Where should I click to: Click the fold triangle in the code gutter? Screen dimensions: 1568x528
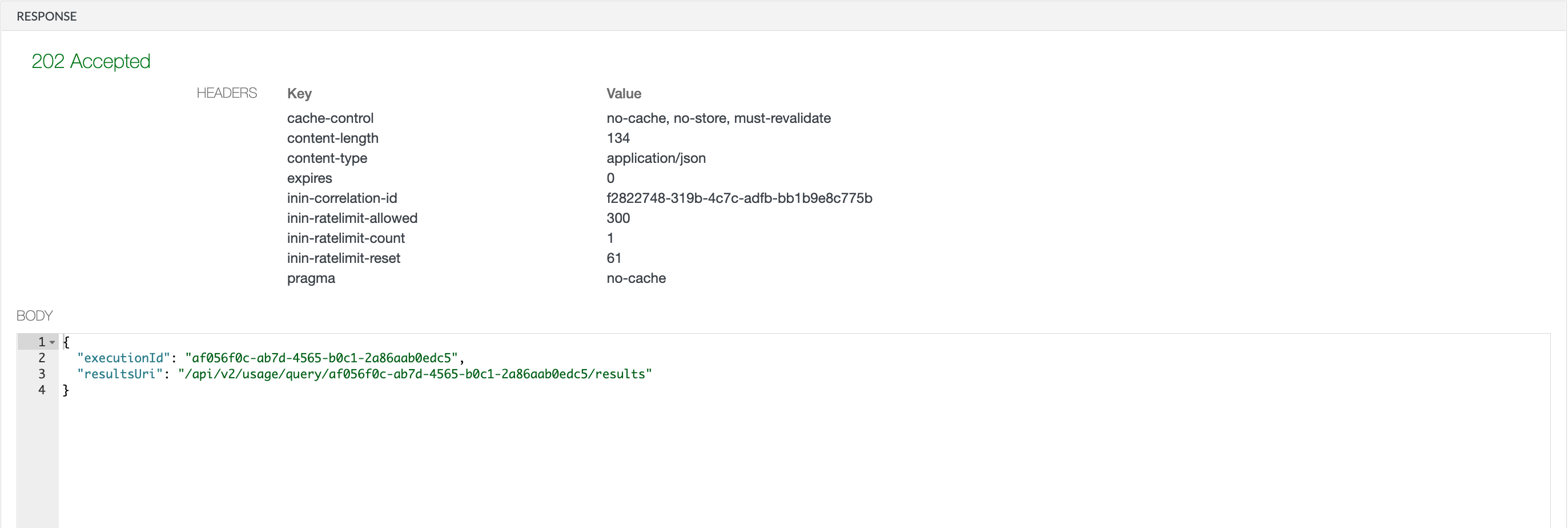click(x=53, y=342)
